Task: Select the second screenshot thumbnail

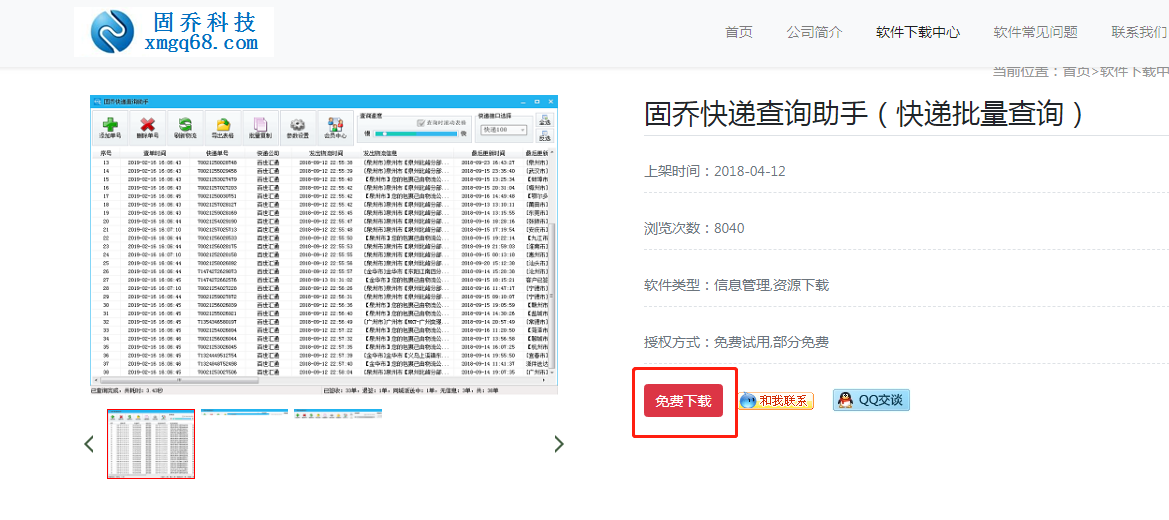Action: click(245, 412)
